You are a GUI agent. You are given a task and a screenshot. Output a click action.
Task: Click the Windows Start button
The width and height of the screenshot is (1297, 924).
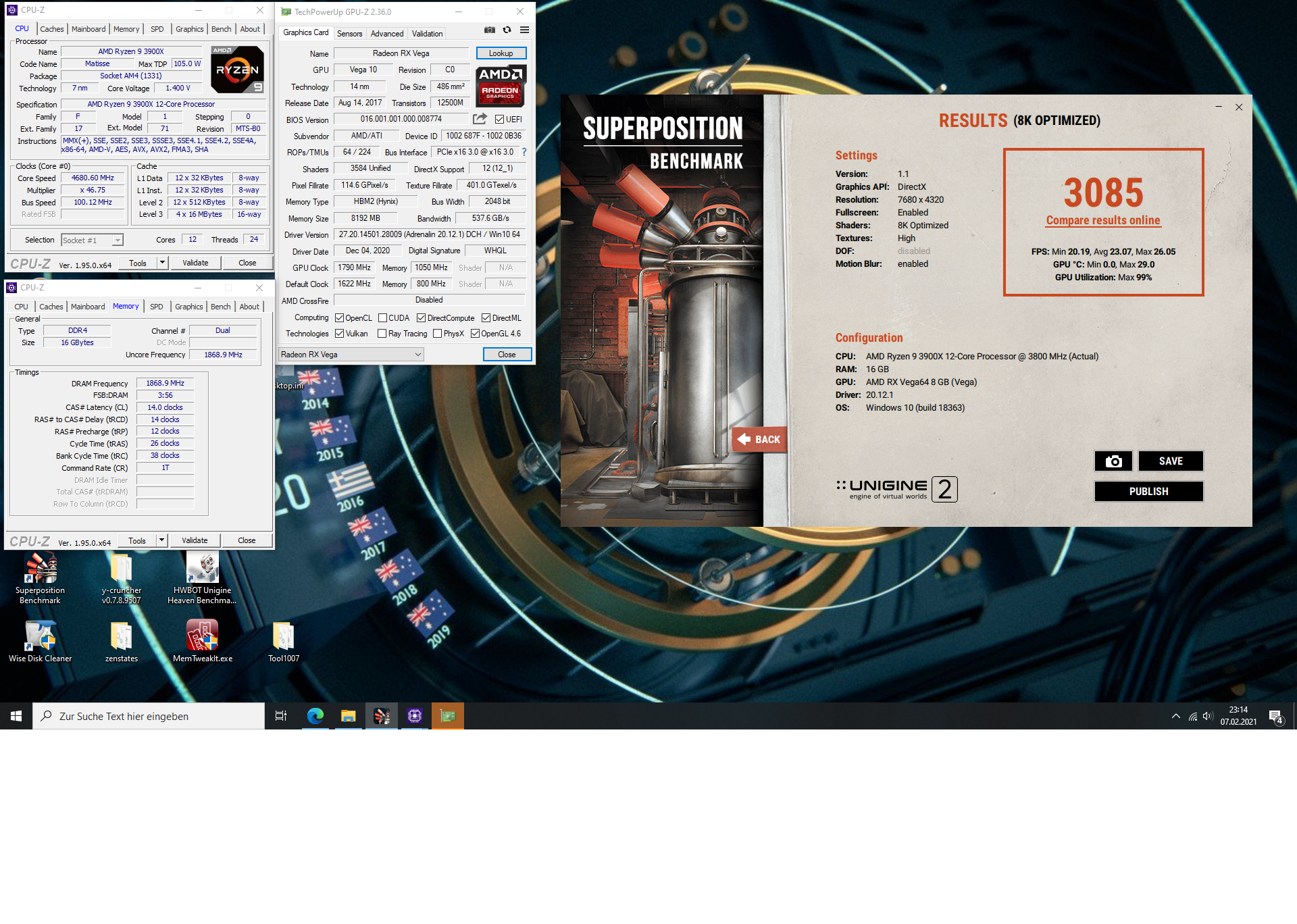(x=16, y=716)
